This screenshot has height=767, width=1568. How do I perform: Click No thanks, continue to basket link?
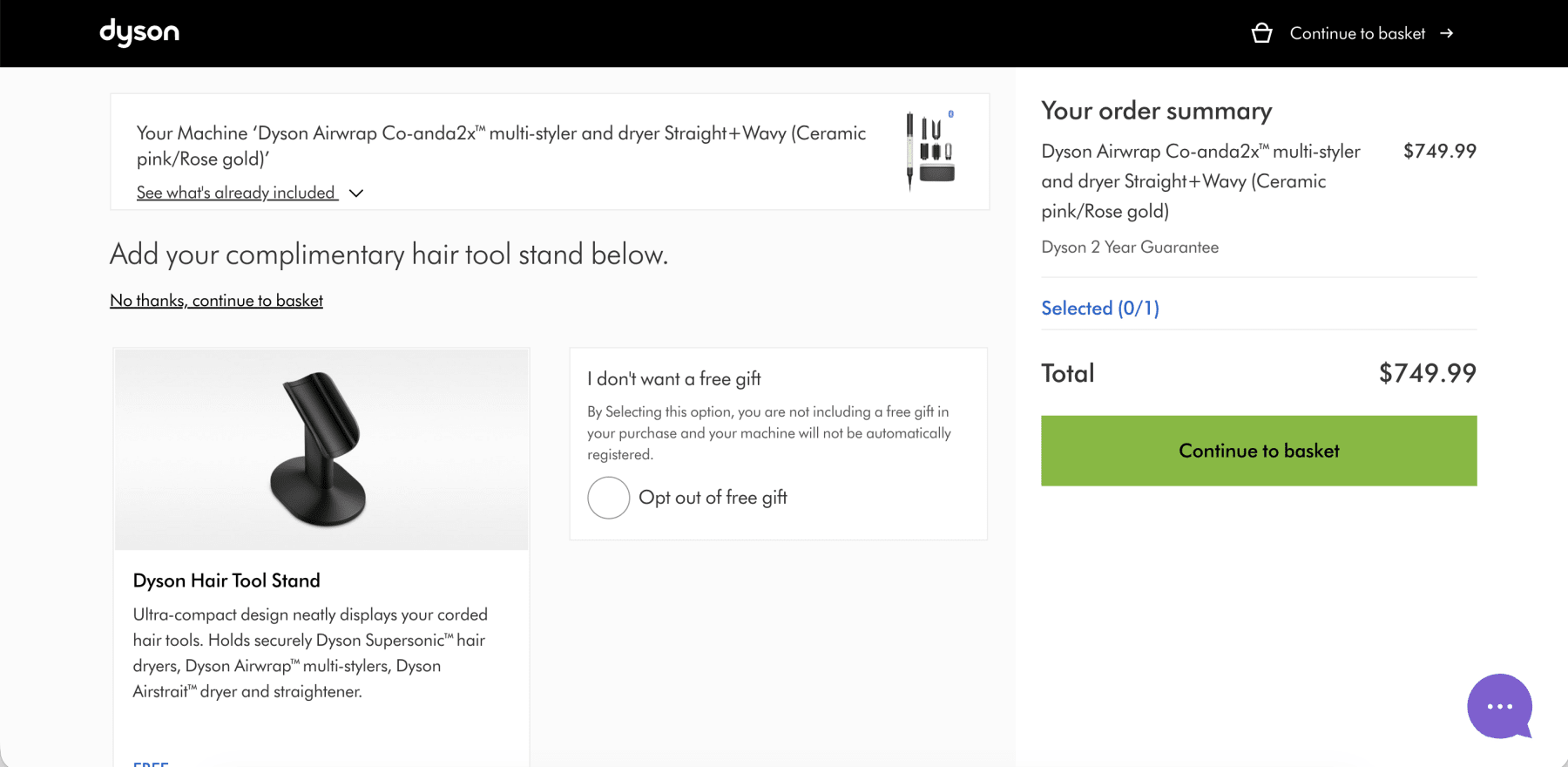[x=216, y=301]
